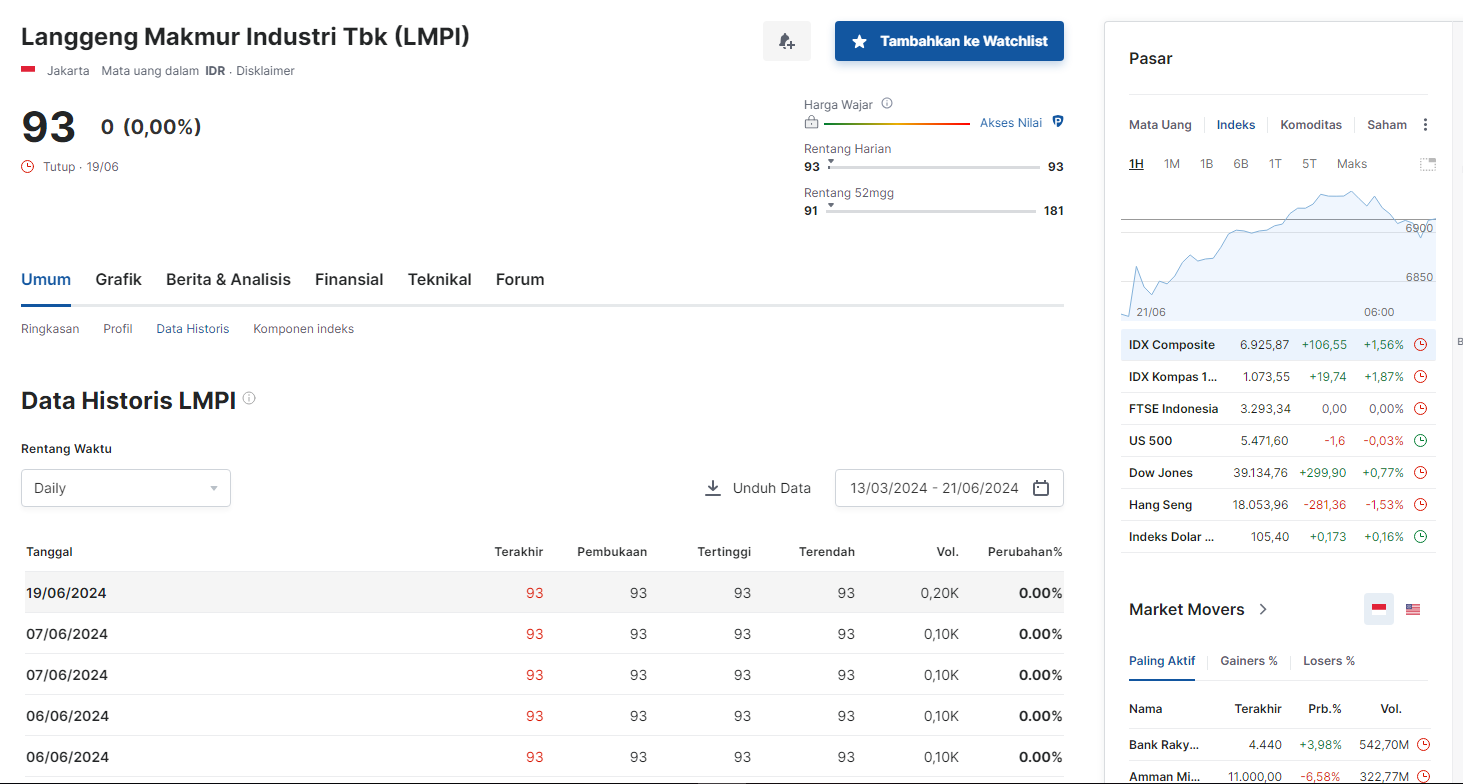Click Tambahkan ke Watchlist button
This screenshot has height=784, width=1463.
949,41
